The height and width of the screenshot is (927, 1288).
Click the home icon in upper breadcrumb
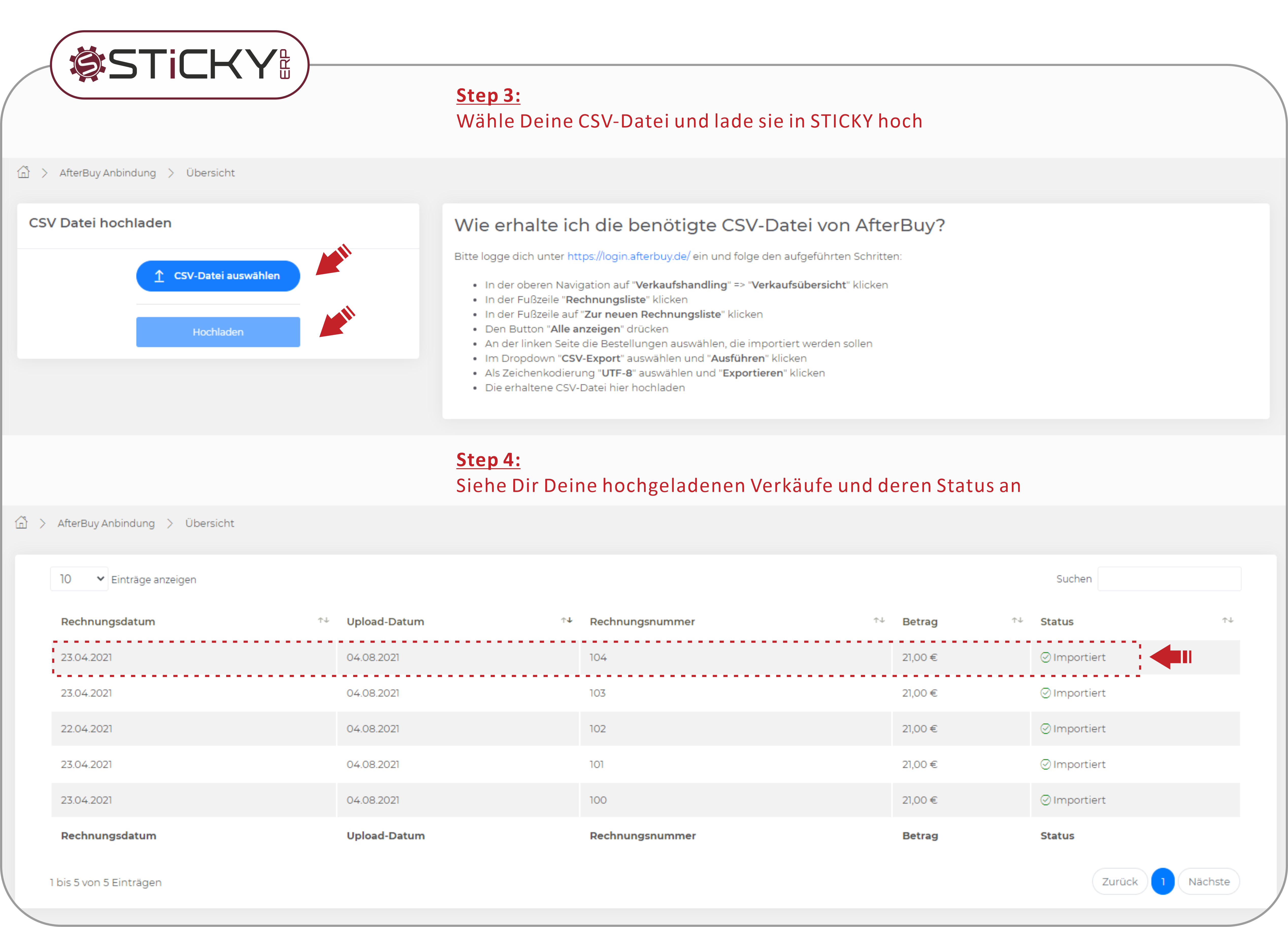(23, 172)
